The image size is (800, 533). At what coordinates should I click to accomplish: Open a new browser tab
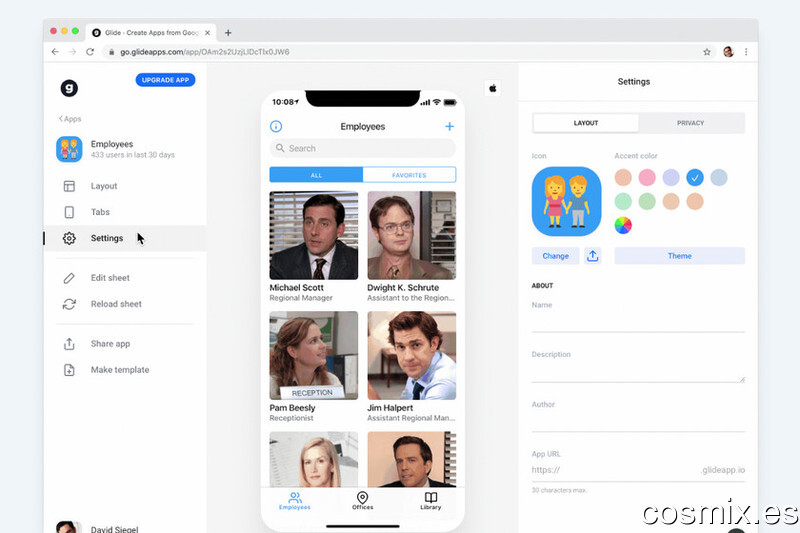click(x=228, y=33)
